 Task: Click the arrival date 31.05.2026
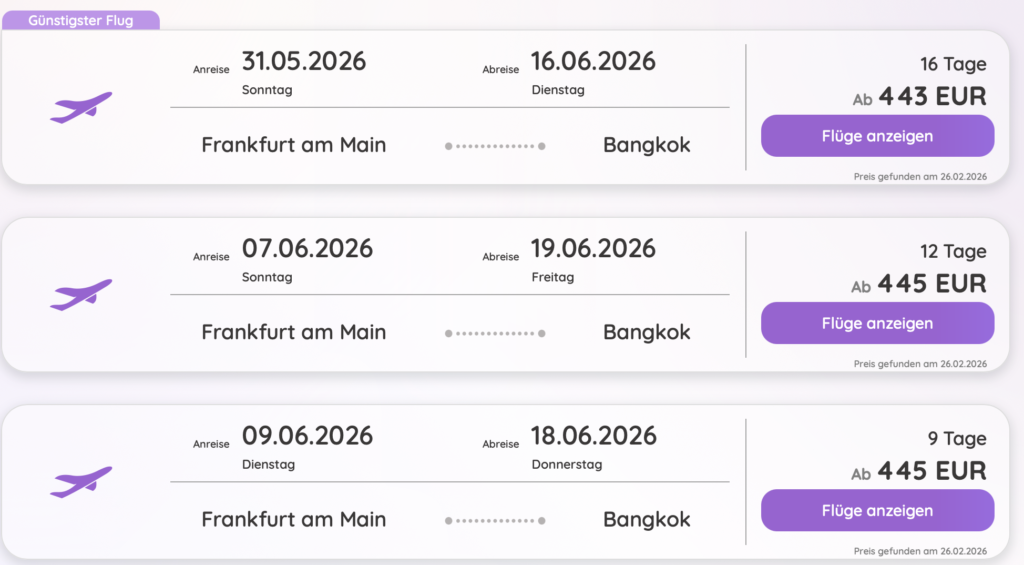coord(304,61)
